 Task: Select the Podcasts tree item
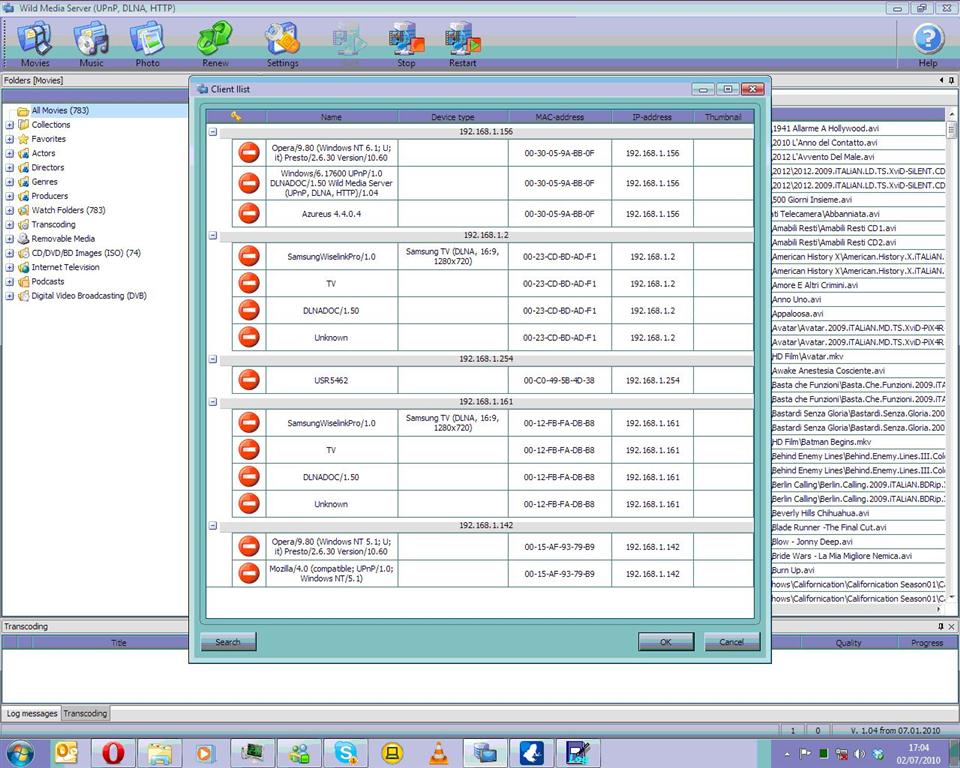click(48, 282)
